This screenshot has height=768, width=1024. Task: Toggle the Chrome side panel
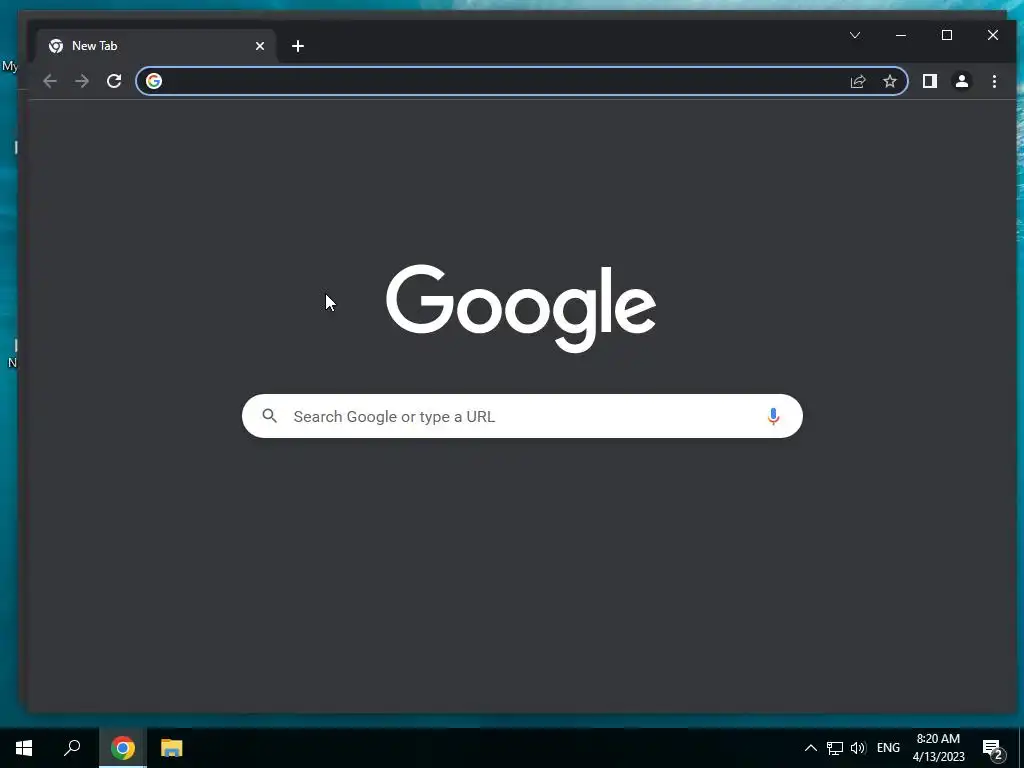tap(929, 81)
